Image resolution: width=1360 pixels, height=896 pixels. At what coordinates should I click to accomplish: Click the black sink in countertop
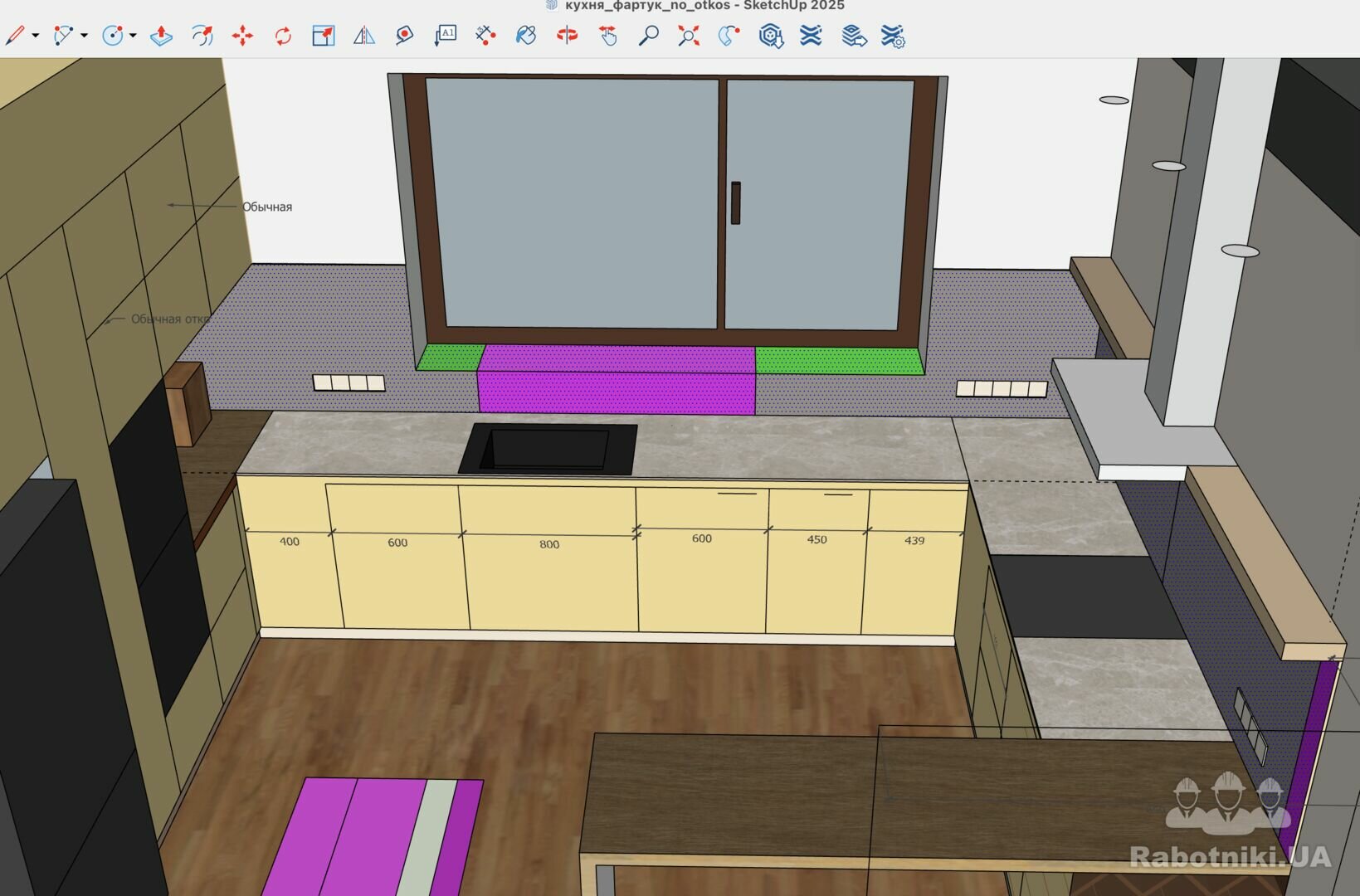pyautogui.click(x=548, y=449)
